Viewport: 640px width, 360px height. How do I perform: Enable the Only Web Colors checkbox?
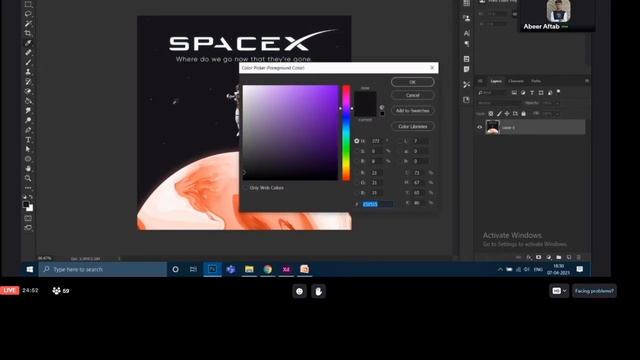coord(245,188)
